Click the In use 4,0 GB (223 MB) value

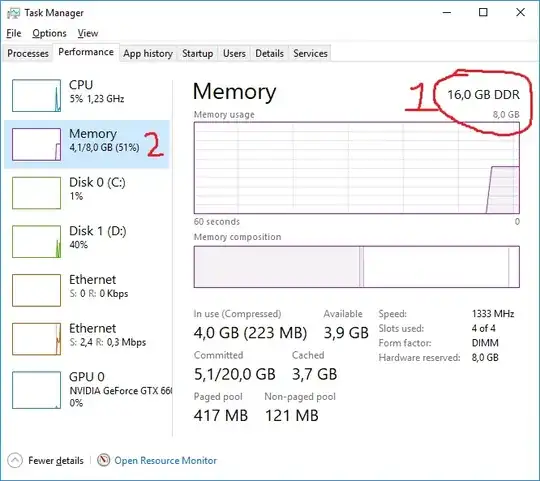pyautogui.click(x=250, y=333)
